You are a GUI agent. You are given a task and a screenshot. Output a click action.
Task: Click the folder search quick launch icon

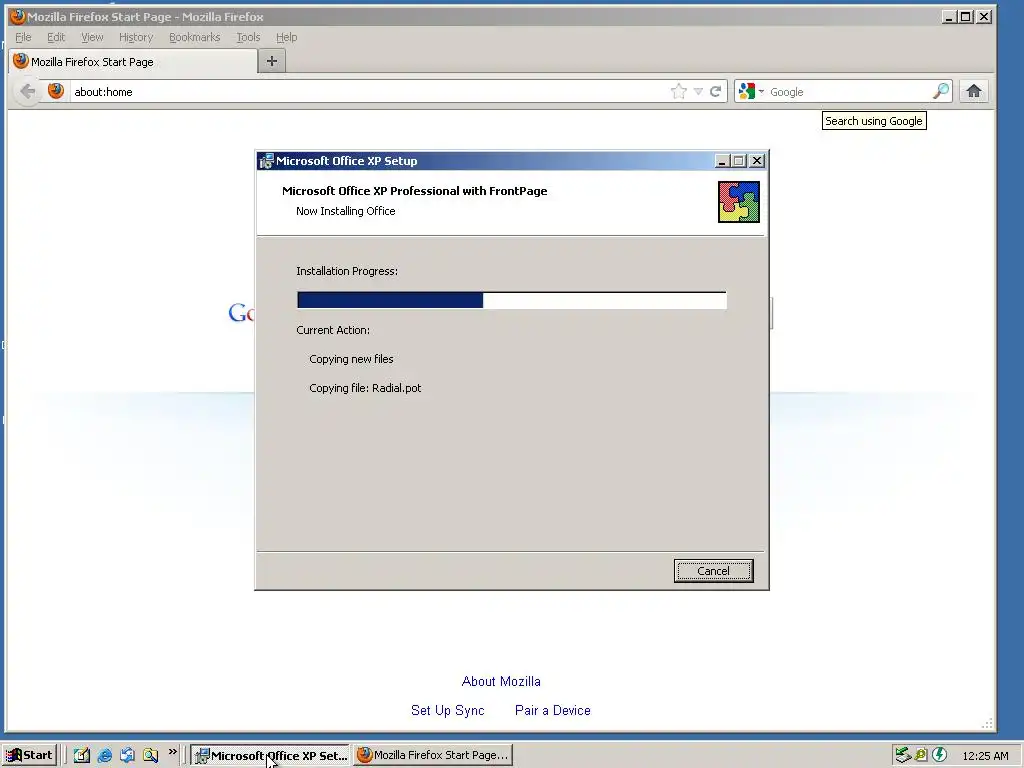pos(150,755)
